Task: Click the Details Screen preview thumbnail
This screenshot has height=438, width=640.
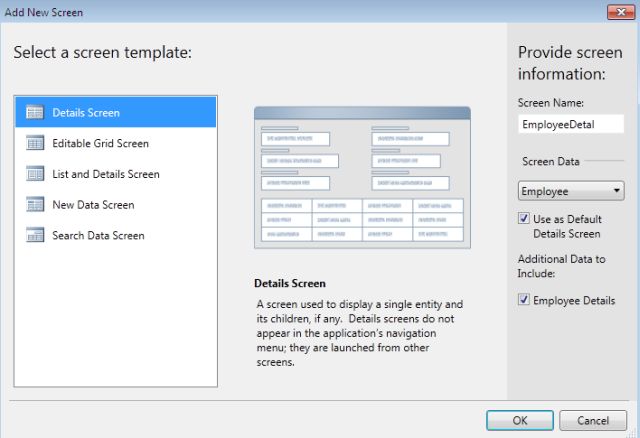Action: click(362, 177)
